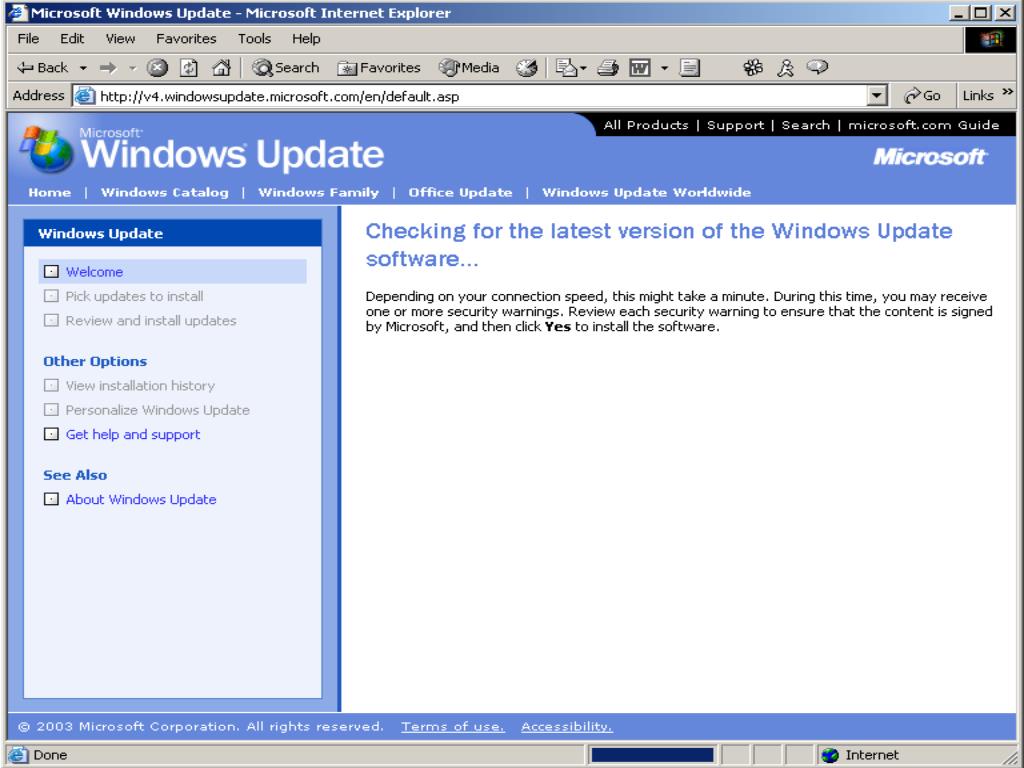1024x768 pixels.
Task: Click the Terms of use link
Action: point(453,726)
